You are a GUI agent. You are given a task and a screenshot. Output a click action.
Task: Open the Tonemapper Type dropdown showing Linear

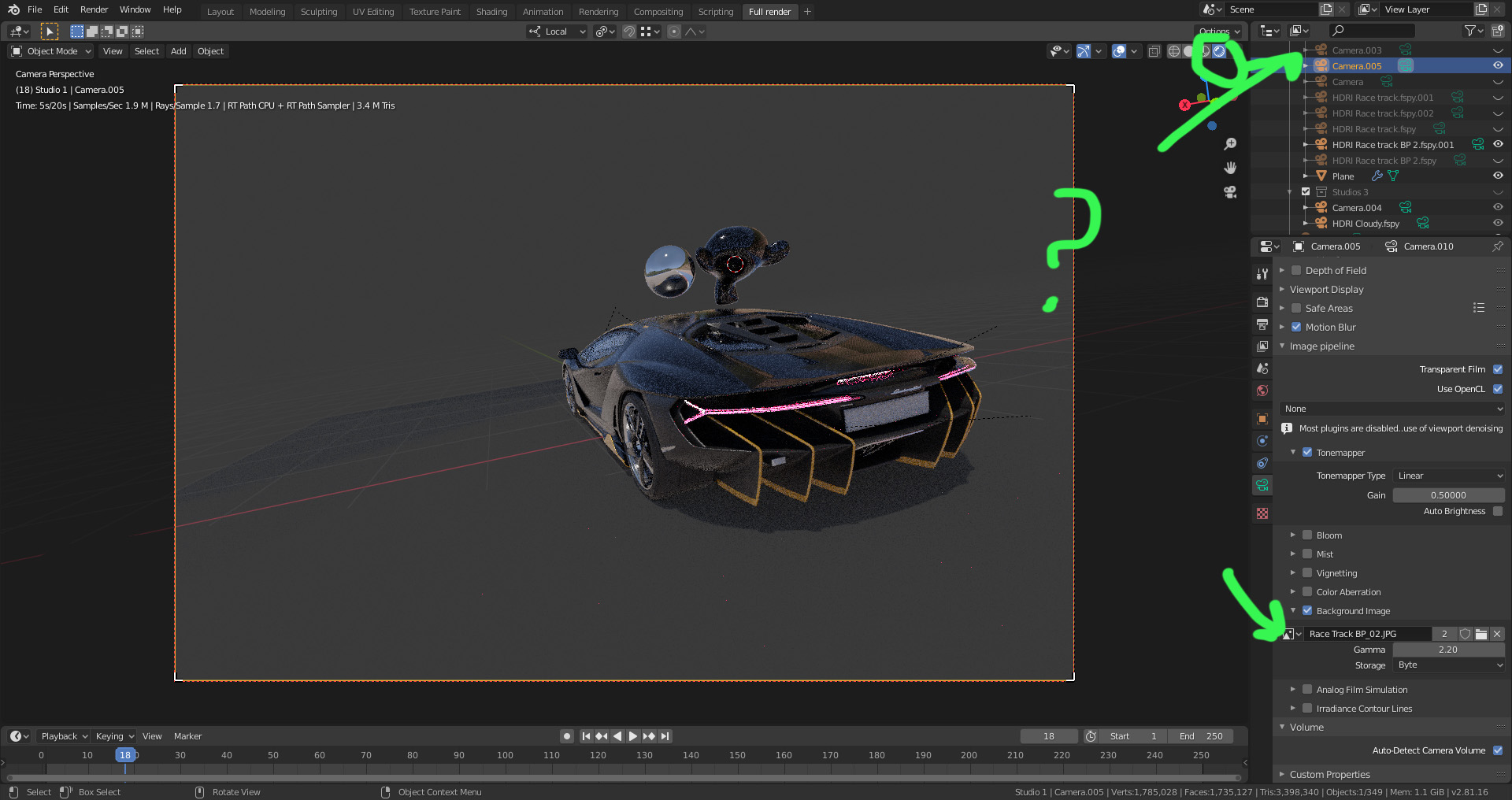[1449, 476]
